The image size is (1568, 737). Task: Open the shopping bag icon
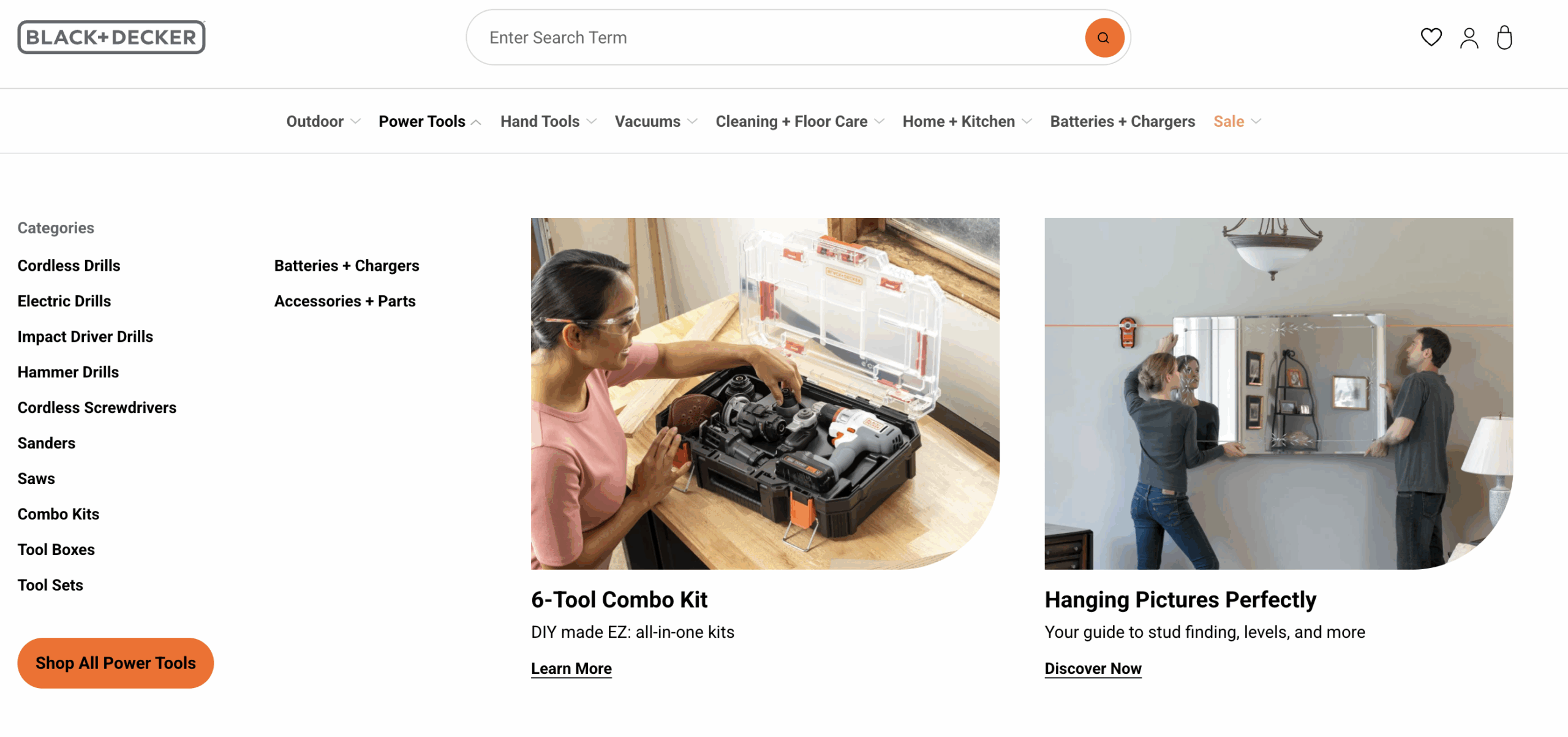1504,37
